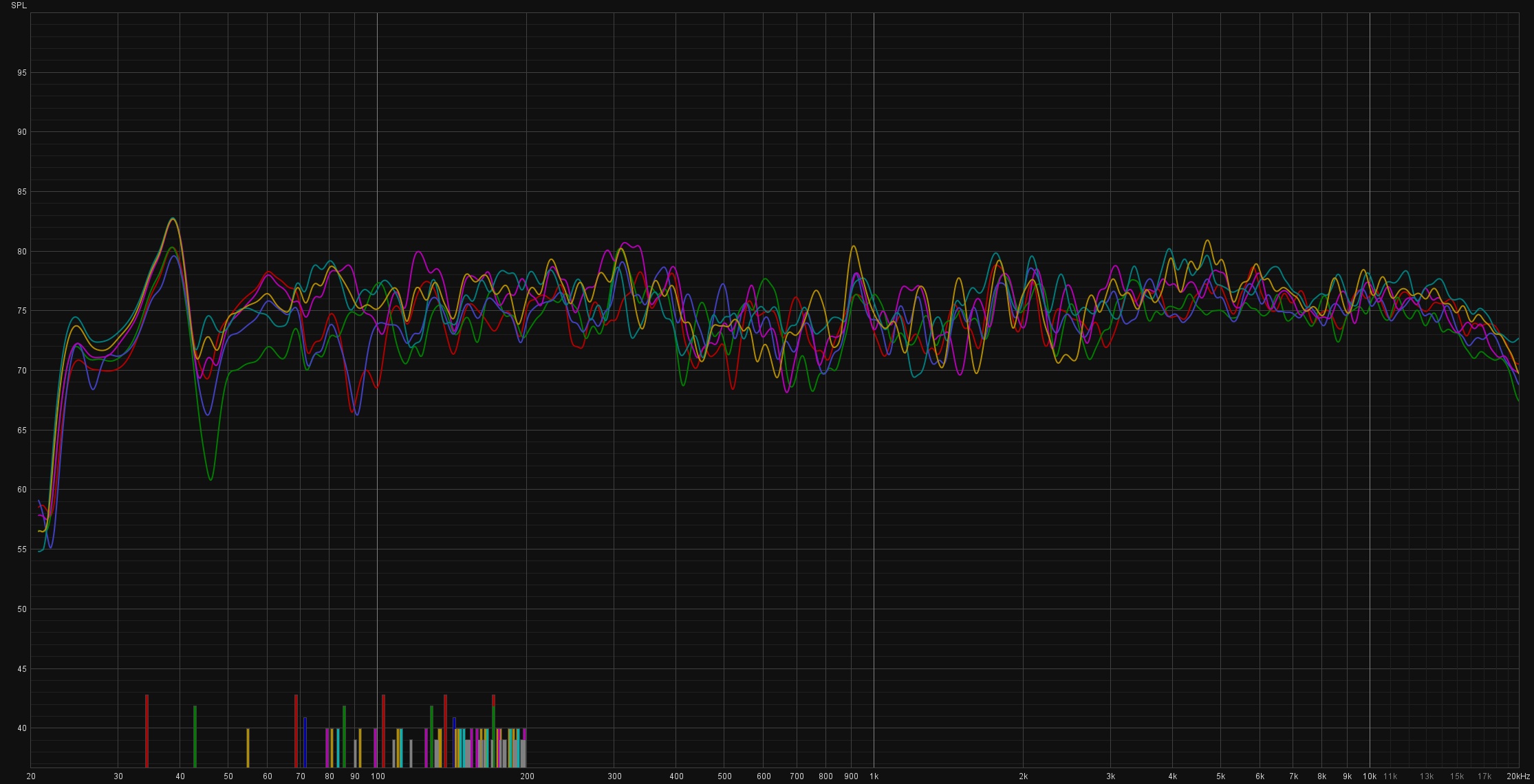Click the red bar just right of 100 Hz
This screenshot has height=784, width=1534.
pos(383,730)
